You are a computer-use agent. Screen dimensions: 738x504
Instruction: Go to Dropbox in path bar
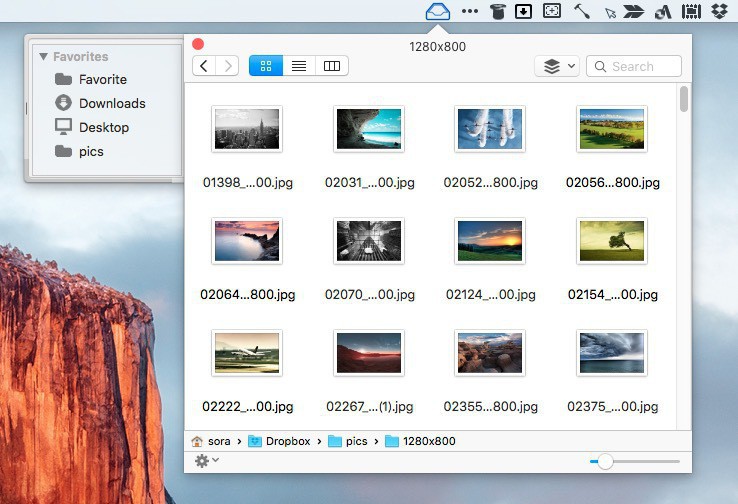(279, 441)
